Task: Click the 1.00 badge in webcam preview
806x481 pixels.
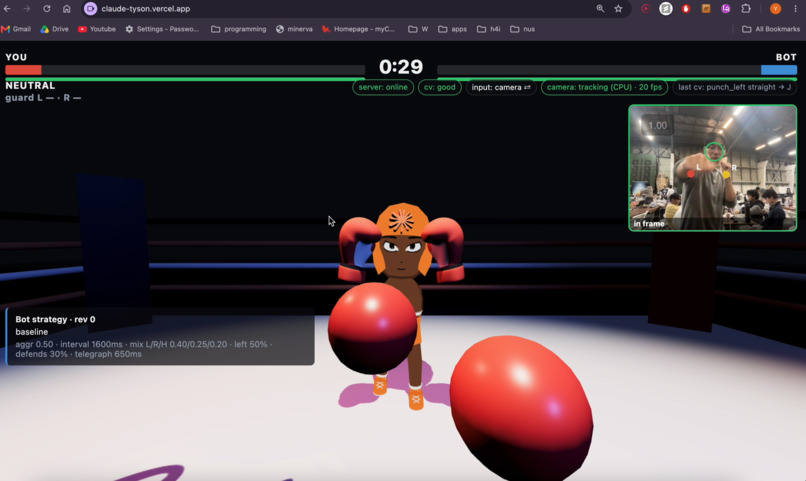Action: point(657,125)
